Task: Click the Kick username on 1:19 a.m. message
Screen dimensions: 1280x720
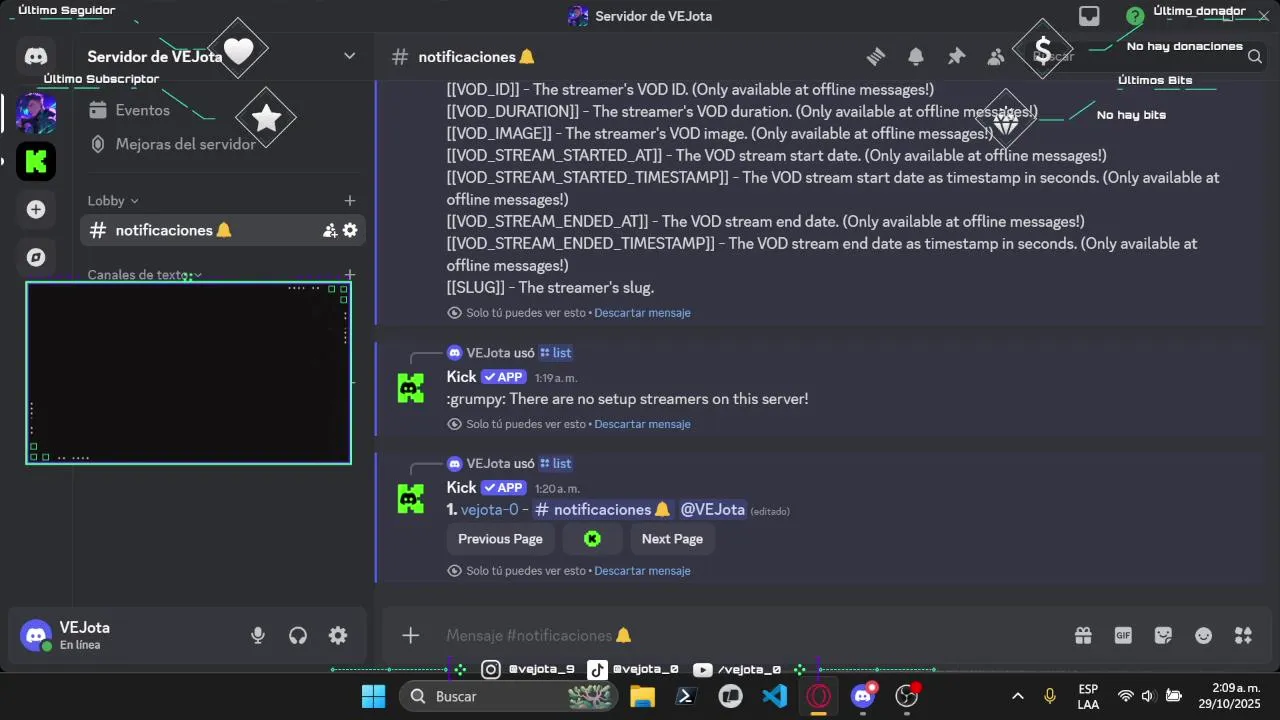Action: (x=461, y=377)
